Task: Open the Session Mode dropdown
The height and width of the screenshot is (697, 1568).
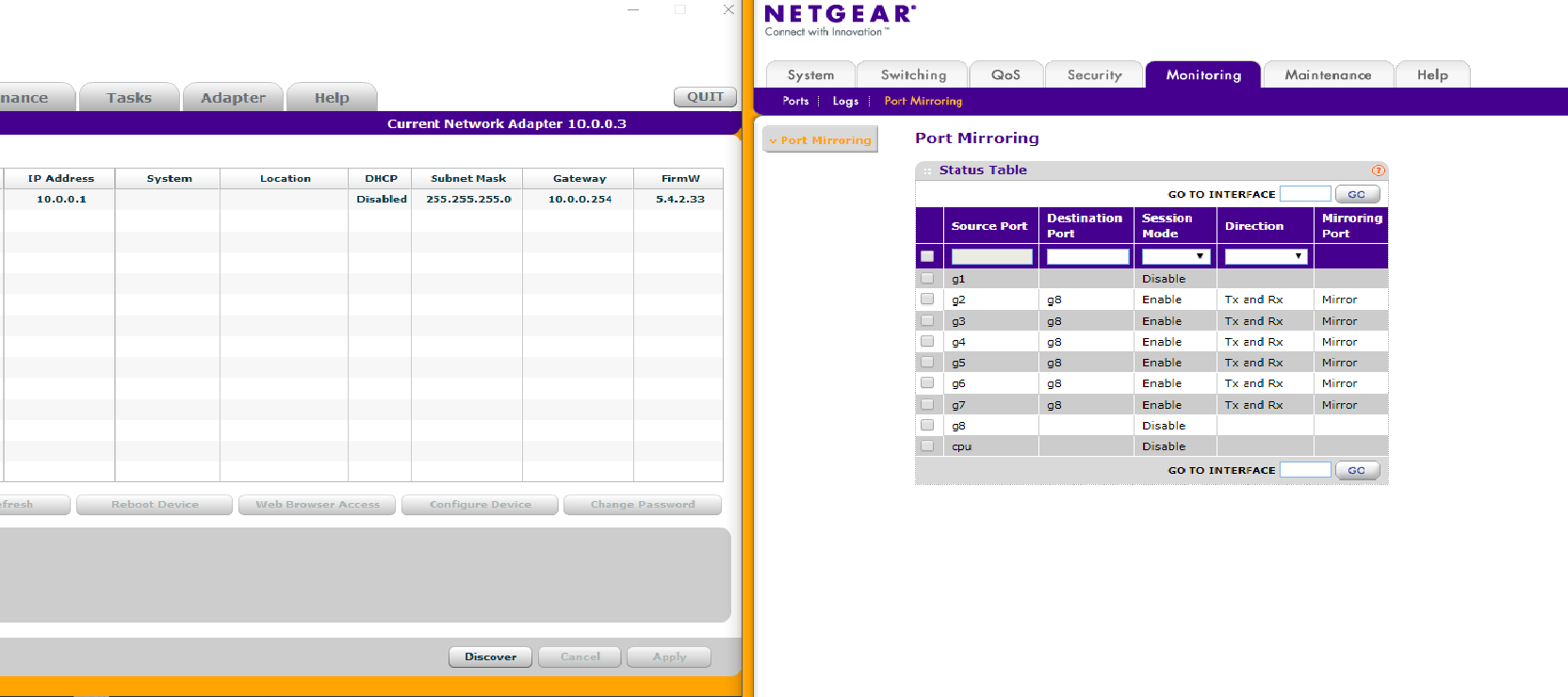Action: [1175, 256]
